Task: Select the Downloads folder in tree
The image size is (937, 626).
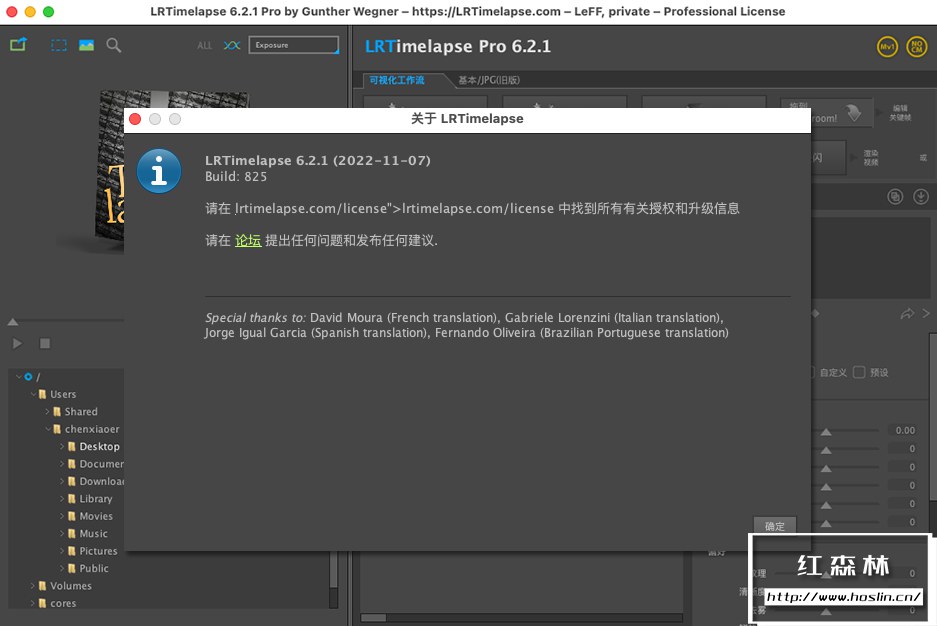Action: click(x=94, y=481)
